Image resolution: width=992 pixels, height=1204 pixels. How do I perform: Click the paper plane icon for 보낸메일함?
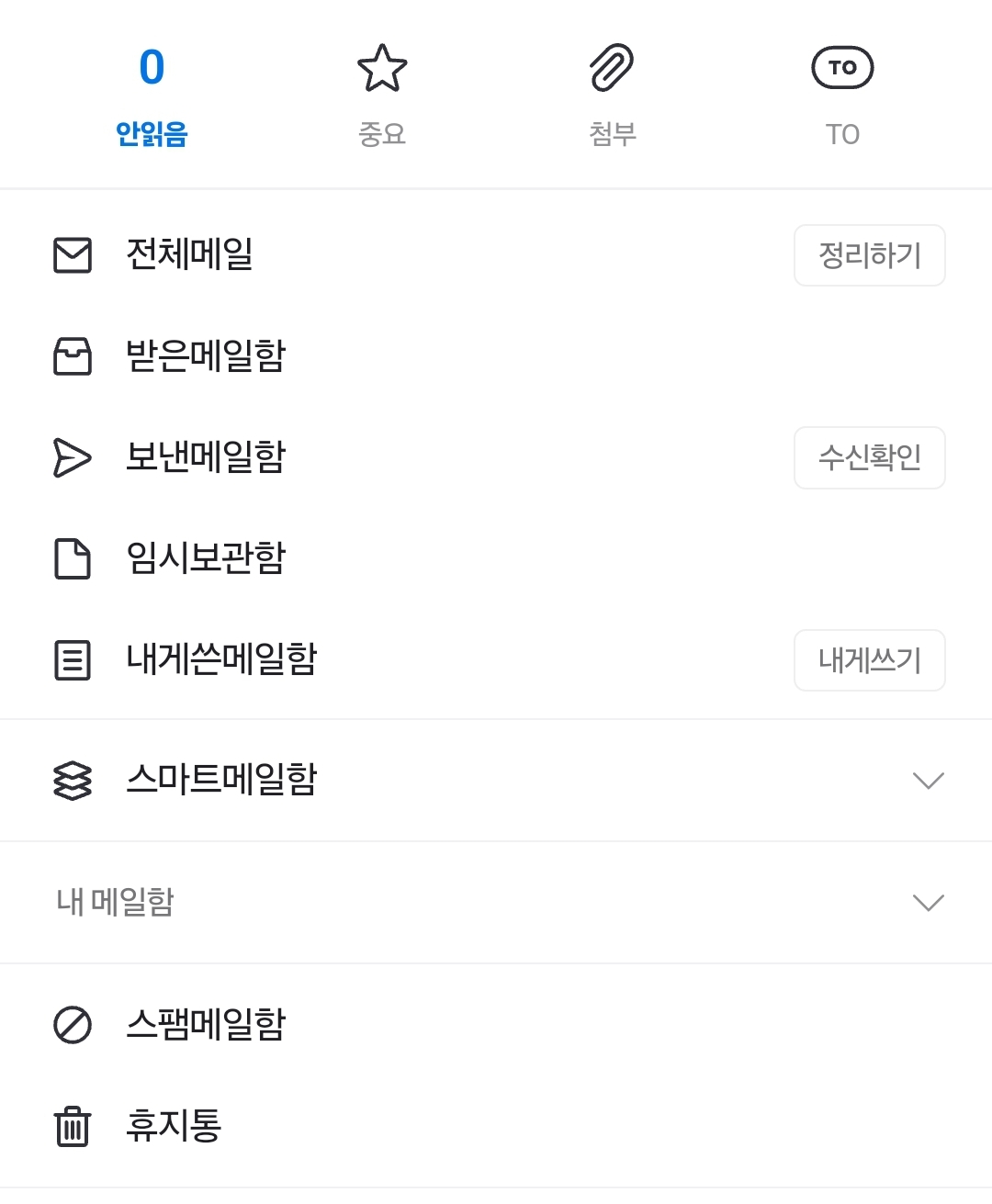pos(73,457)
